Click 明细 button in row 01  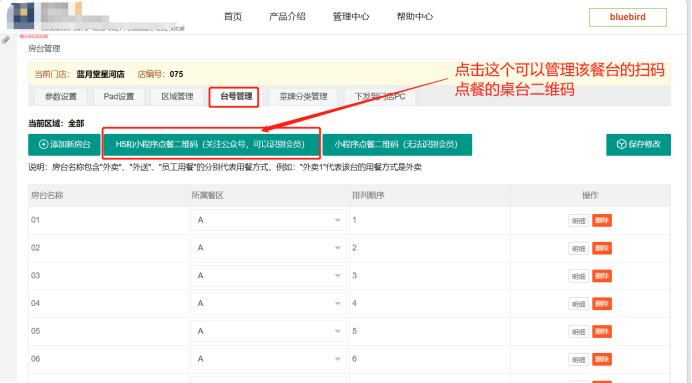tap(578, 221)
